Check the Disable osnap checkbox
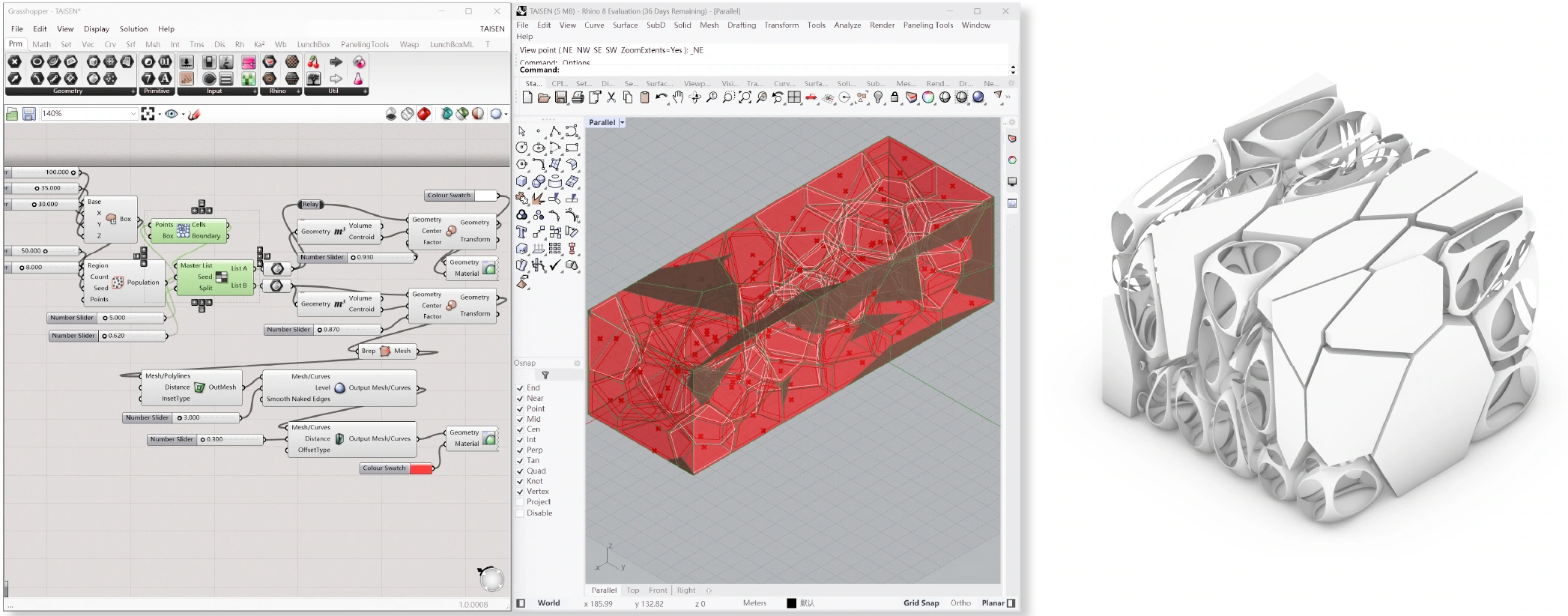Viewport: 1568px width, 616px height. (x=520, y=513)
